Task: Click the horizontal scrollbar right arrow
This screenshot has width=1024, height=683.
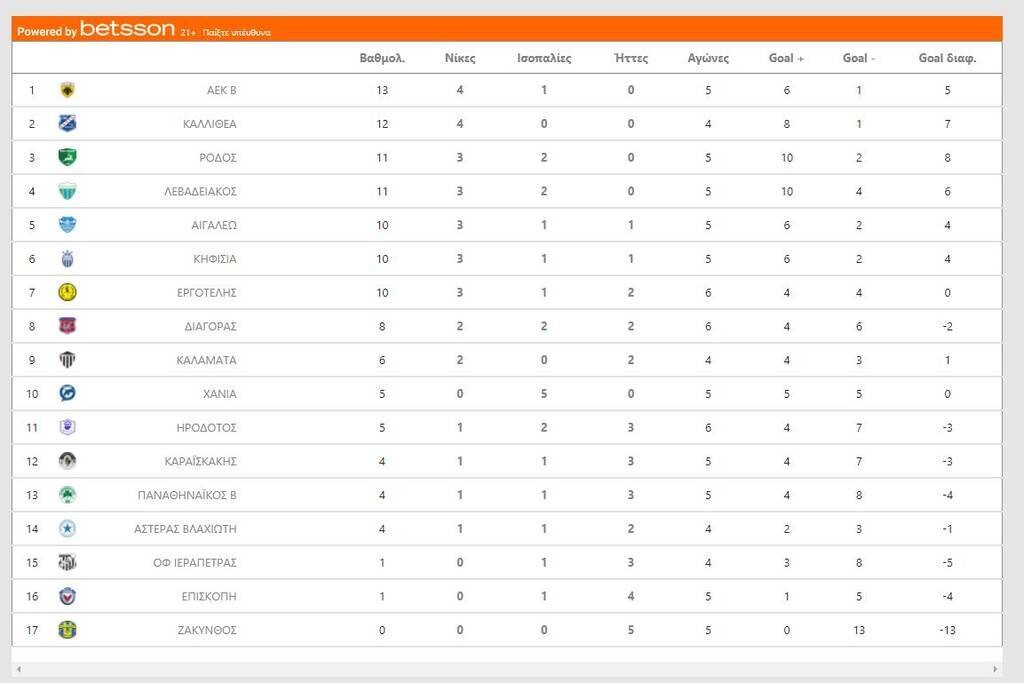Action: coord(995,669)
